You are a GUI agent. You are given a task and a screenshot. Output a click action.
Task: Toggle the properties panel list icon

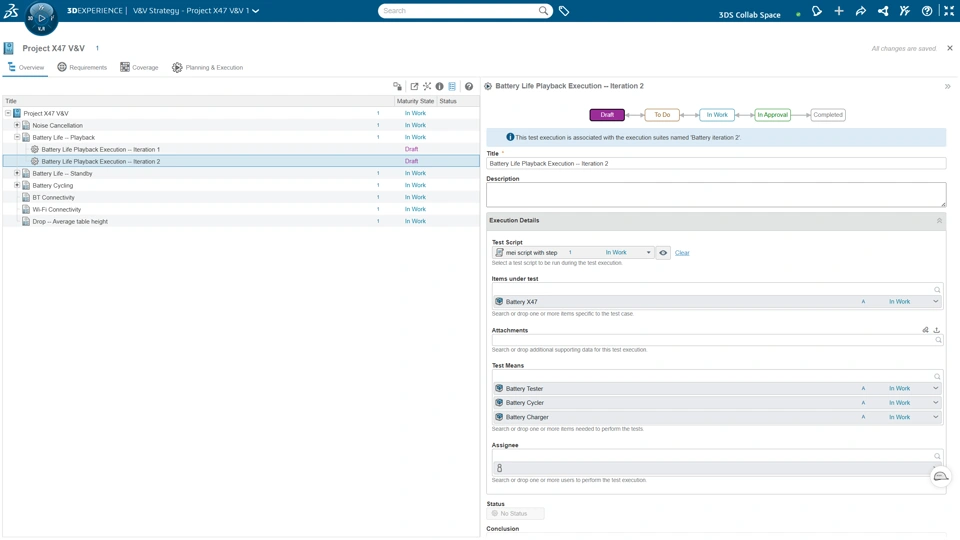[x=452, y=86]
